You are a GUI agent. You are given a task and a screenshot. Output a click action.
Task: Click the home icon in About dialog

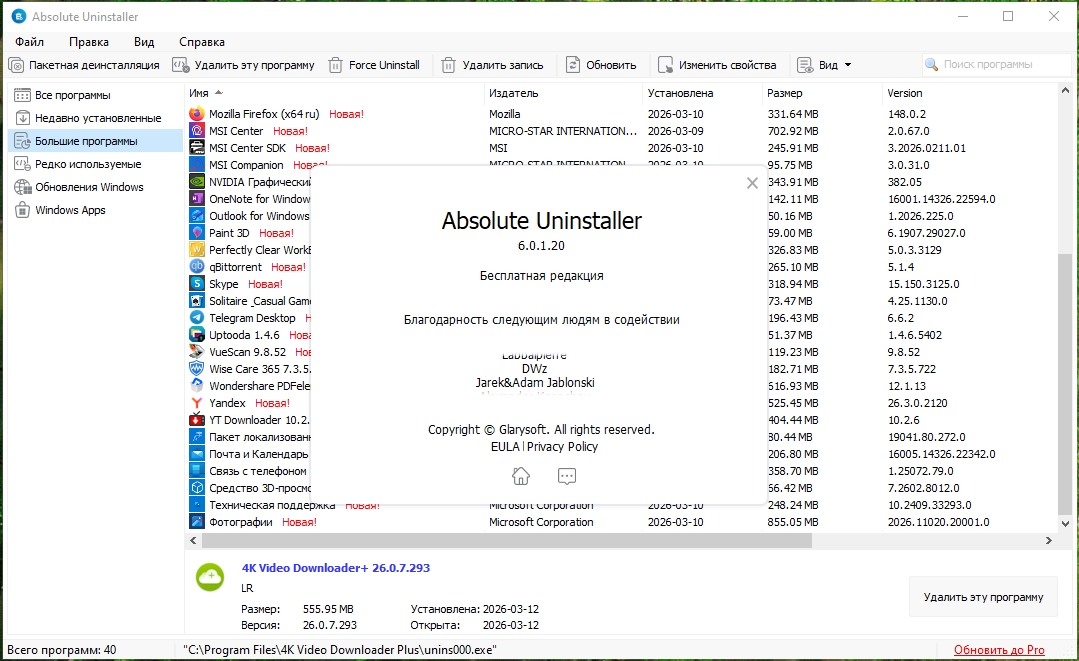[x=521, y=476]
